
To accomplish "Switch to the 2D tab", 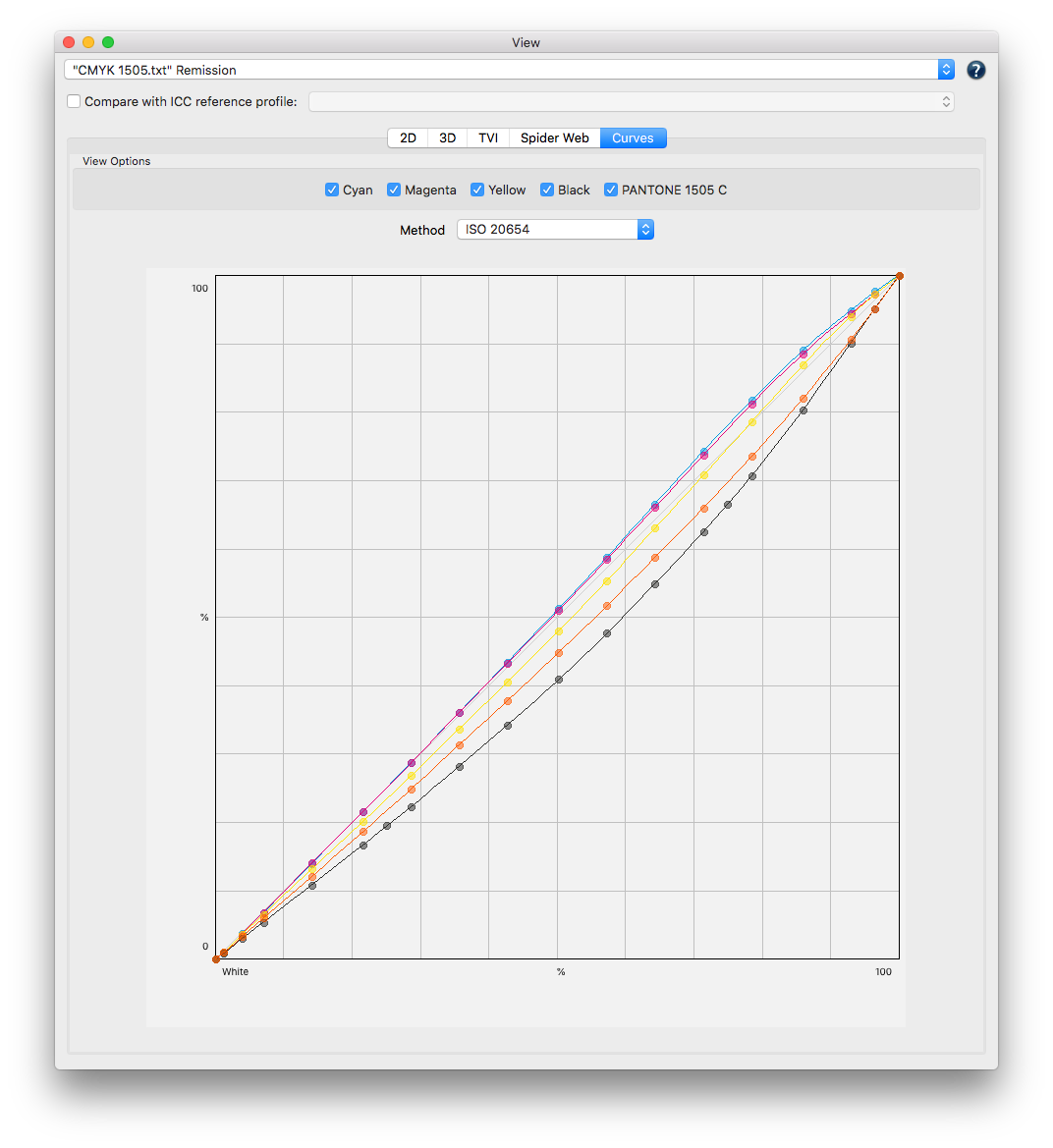I will pos(408,137).
